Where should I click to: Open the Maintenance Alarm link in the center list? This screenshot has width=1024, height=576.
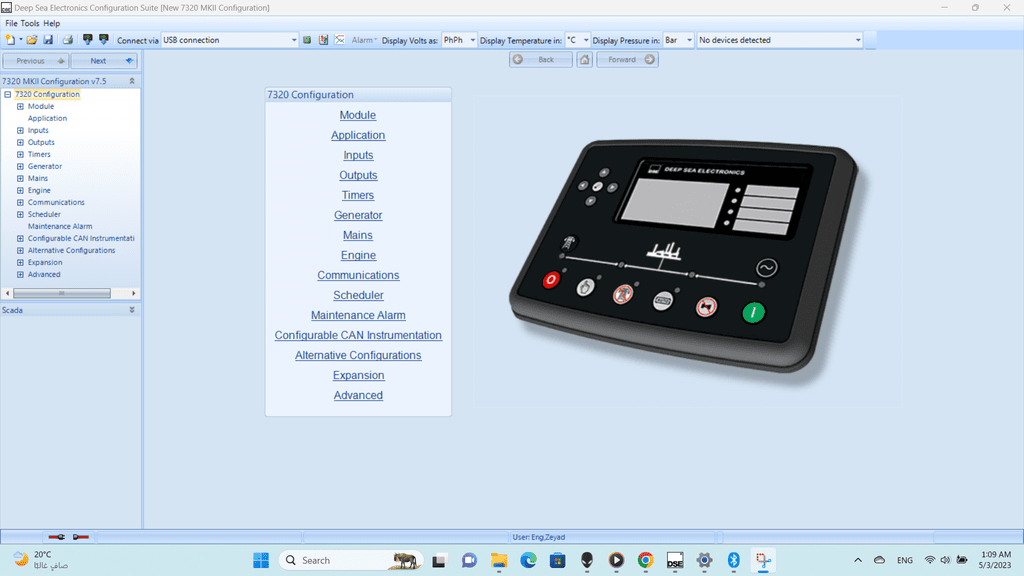pos(358,315)
